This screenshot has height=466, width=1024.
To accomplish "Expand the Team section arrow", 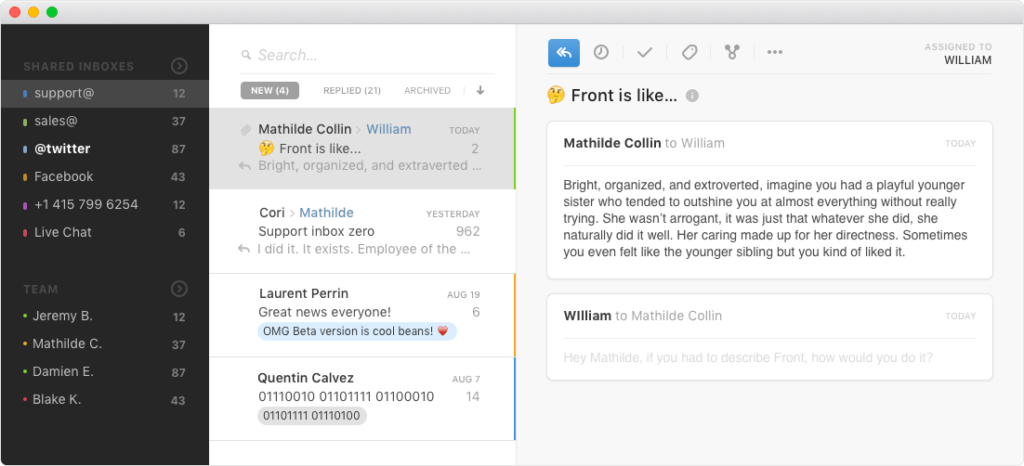I will pos(179,289).
